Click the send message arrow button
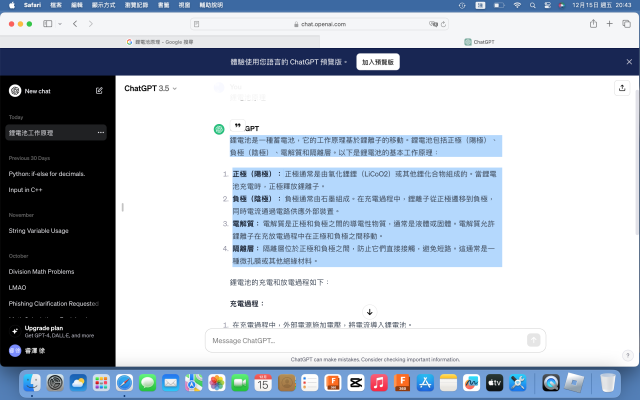The image size is (640, 400). 533,340
